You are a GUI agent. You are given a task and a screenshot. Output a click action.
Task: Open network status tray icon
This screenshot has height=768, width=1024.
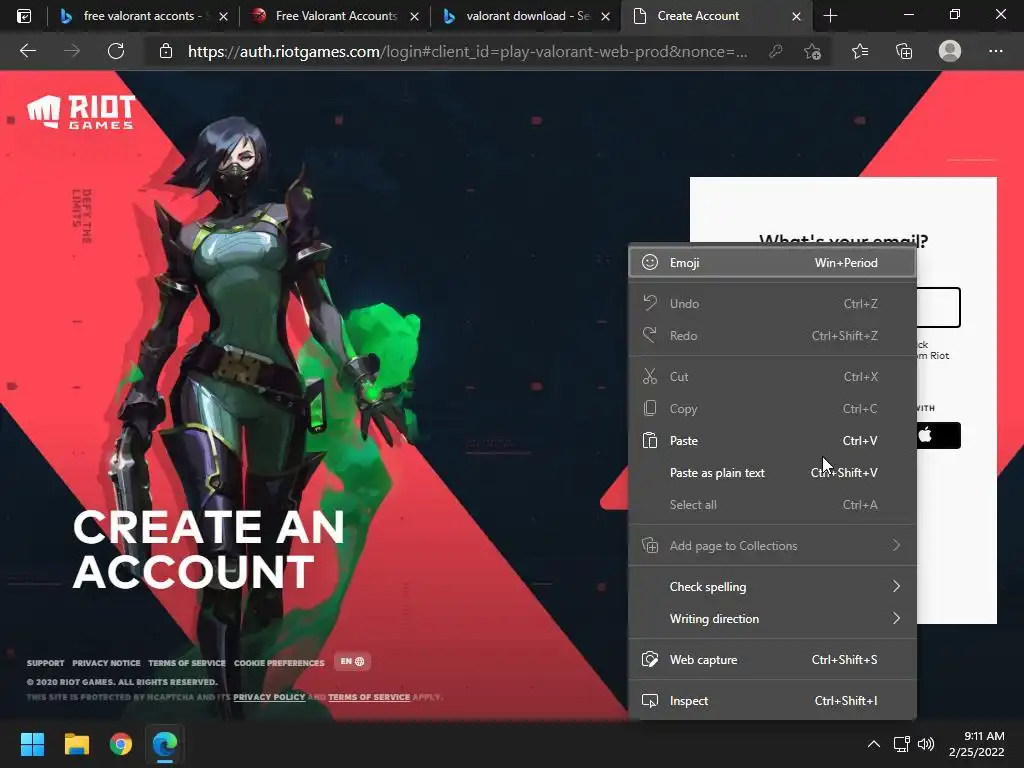click(x=902, y=744)
